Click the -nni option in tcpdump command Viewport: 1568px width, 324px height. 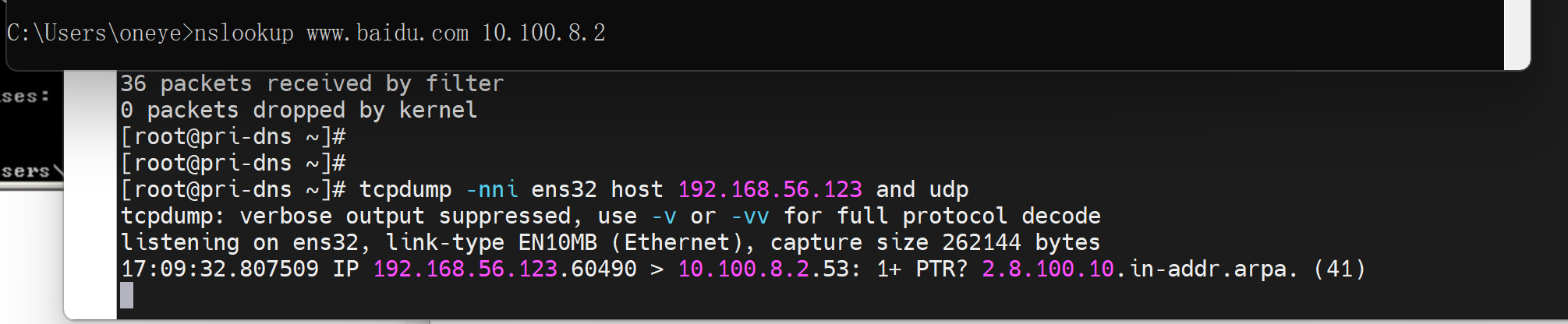pos(491,190)
